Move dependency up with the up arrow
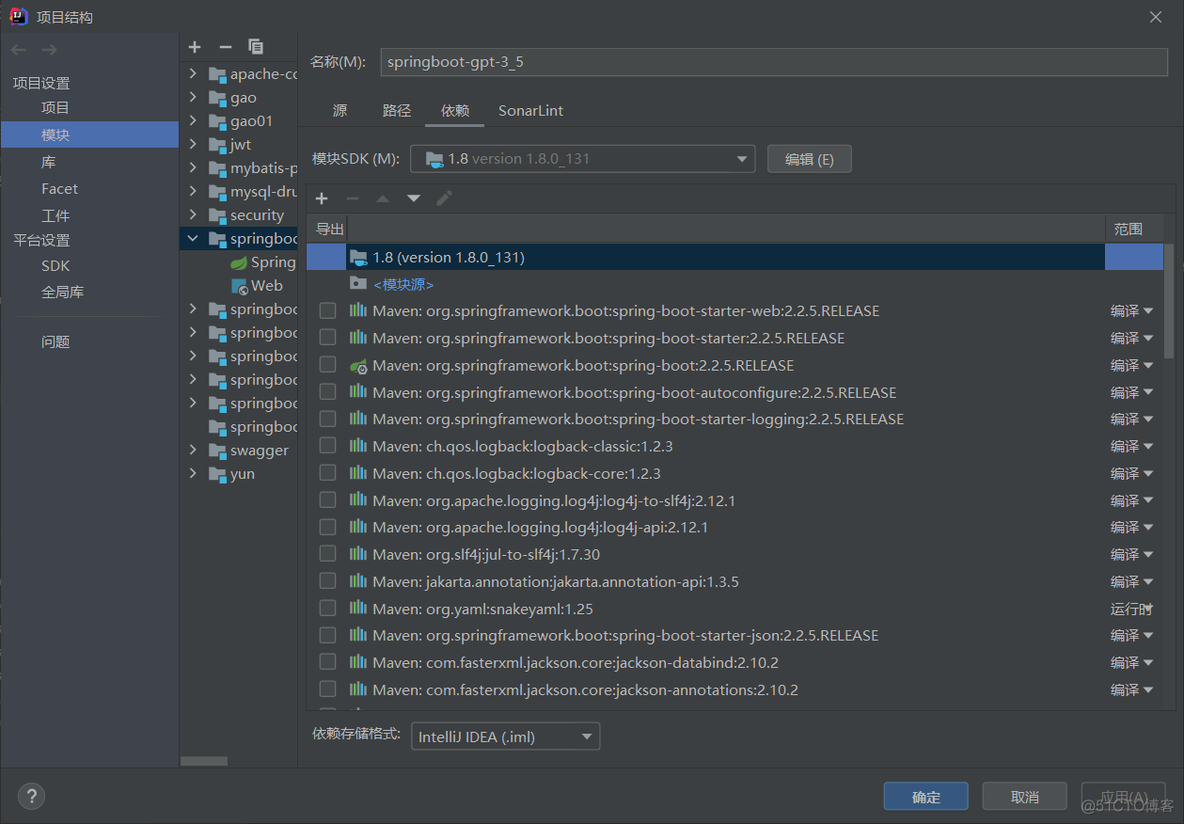 [383, 199]
